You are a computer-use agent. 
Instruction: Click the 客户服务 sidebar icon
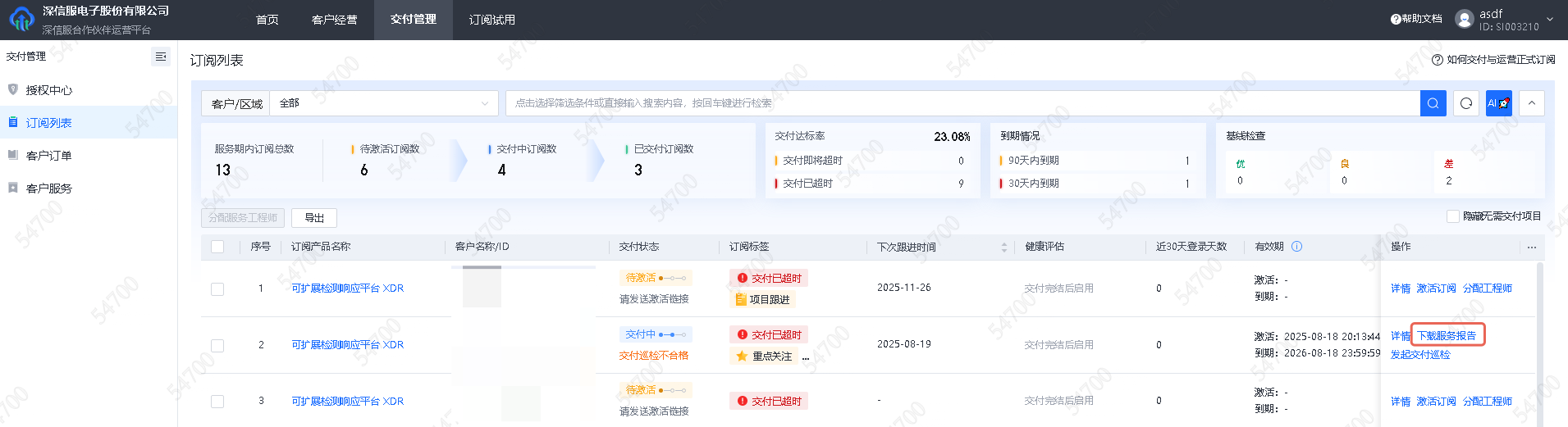pos(13,188)
